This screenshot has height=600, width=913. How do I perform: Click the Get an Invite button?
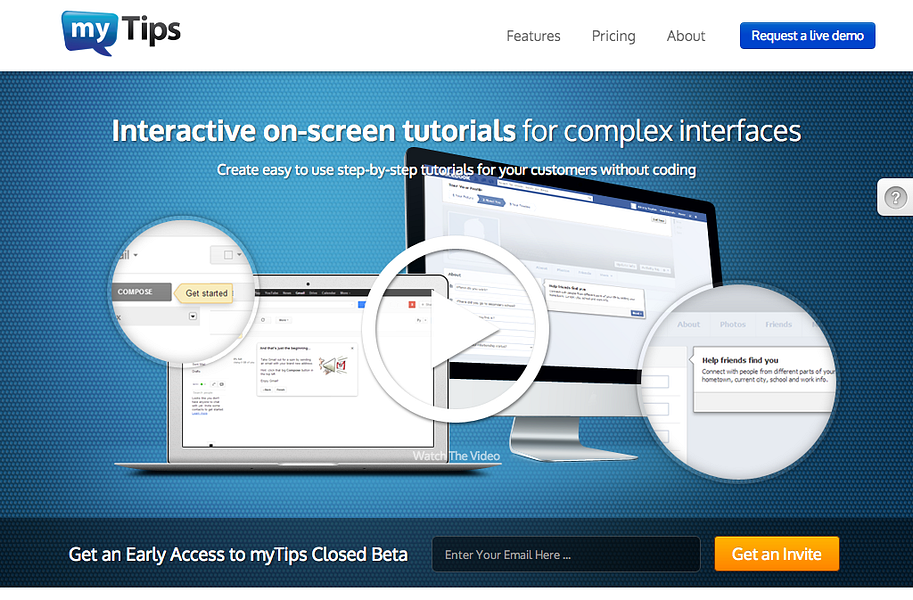point(777,553)
